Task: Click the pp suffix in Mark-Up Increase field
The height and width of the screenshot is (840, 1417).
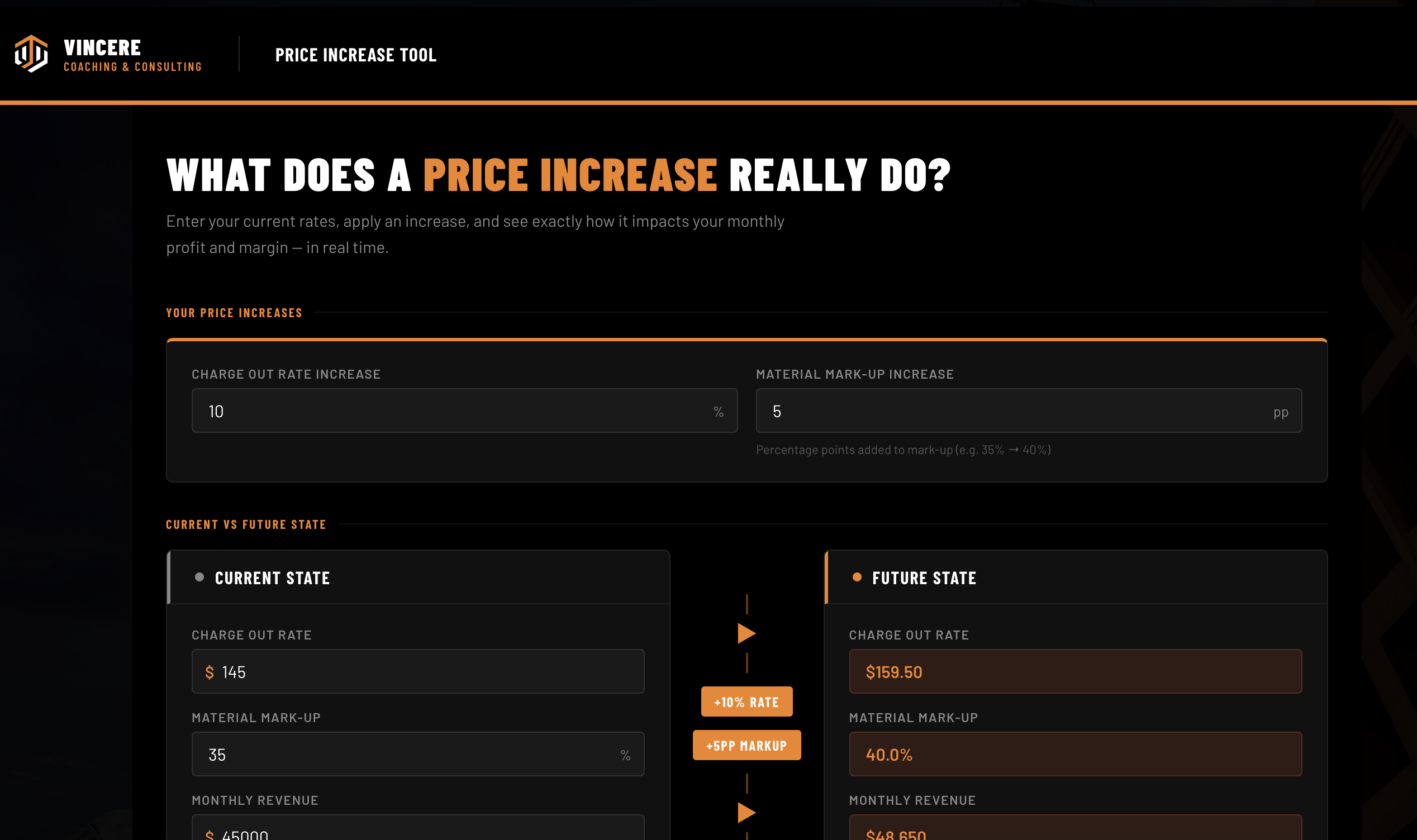Action: (x=1281, y=413)
